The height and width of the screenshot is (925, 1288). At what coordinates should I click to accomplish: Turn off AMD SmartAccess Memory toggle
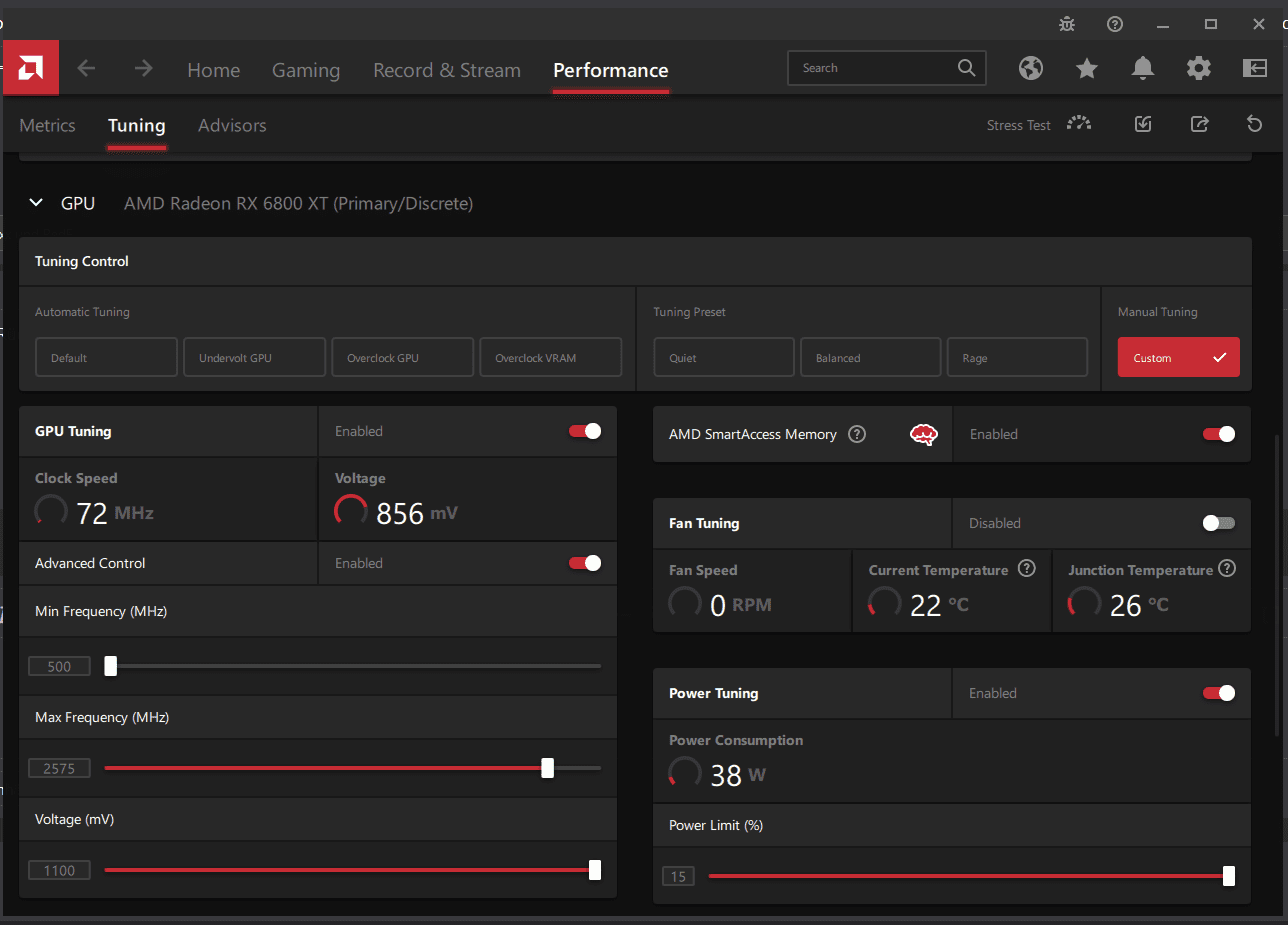(x=1219, y=434)
